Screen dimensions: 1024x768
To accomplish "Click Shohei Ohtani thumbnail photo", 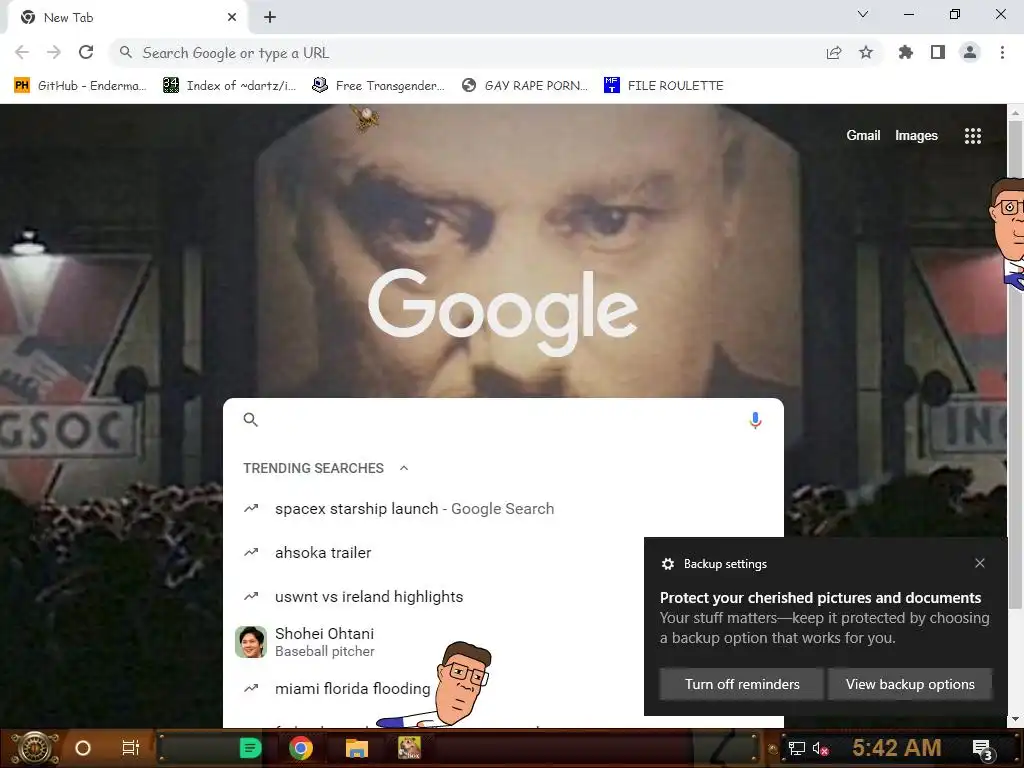I will pos(251,642).
